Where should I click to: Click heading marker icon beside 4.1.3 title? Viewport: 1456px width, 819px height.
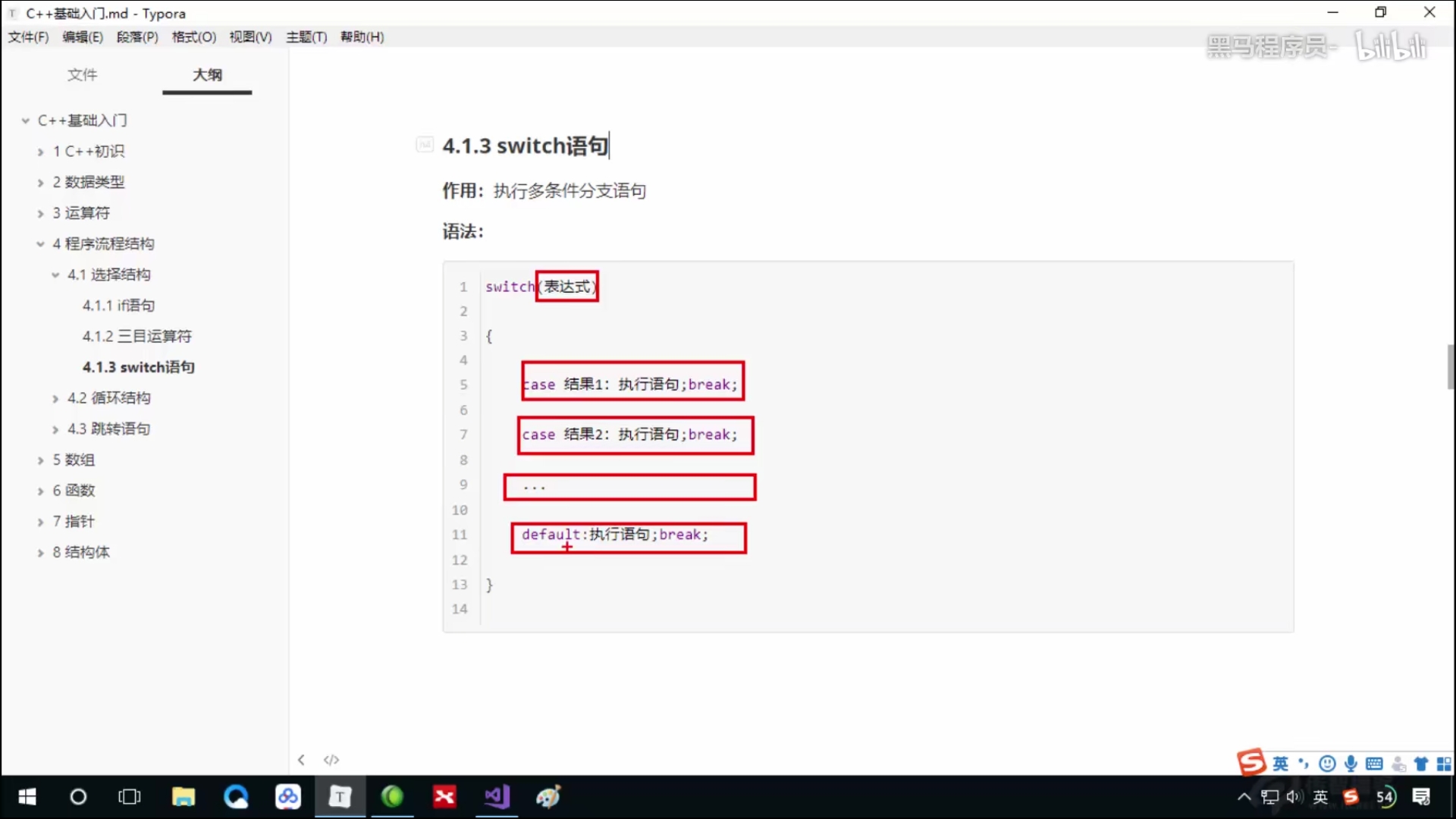coord(425,144)
